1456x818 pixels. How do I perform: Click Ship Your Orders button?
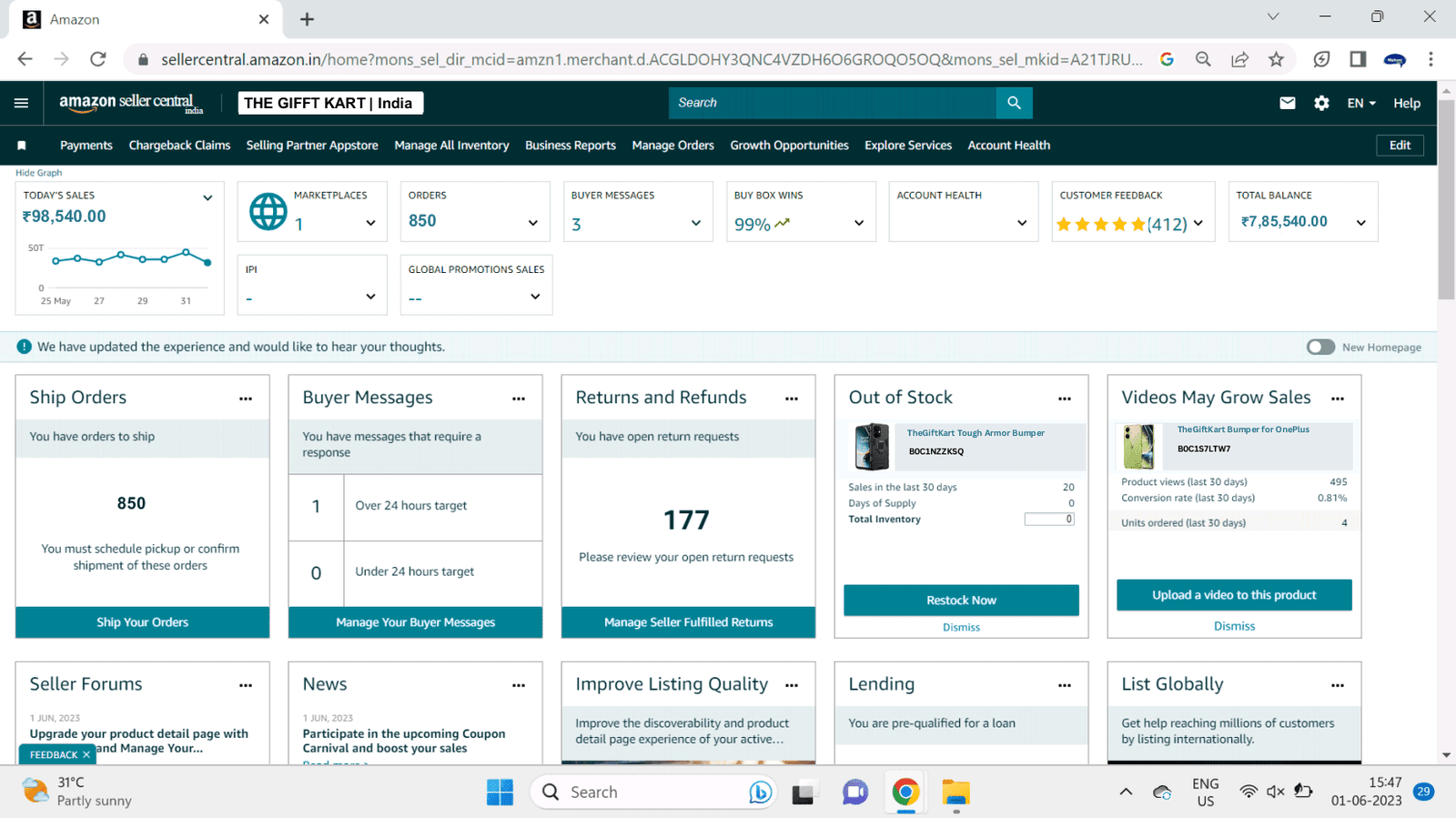tap(143, 622)
